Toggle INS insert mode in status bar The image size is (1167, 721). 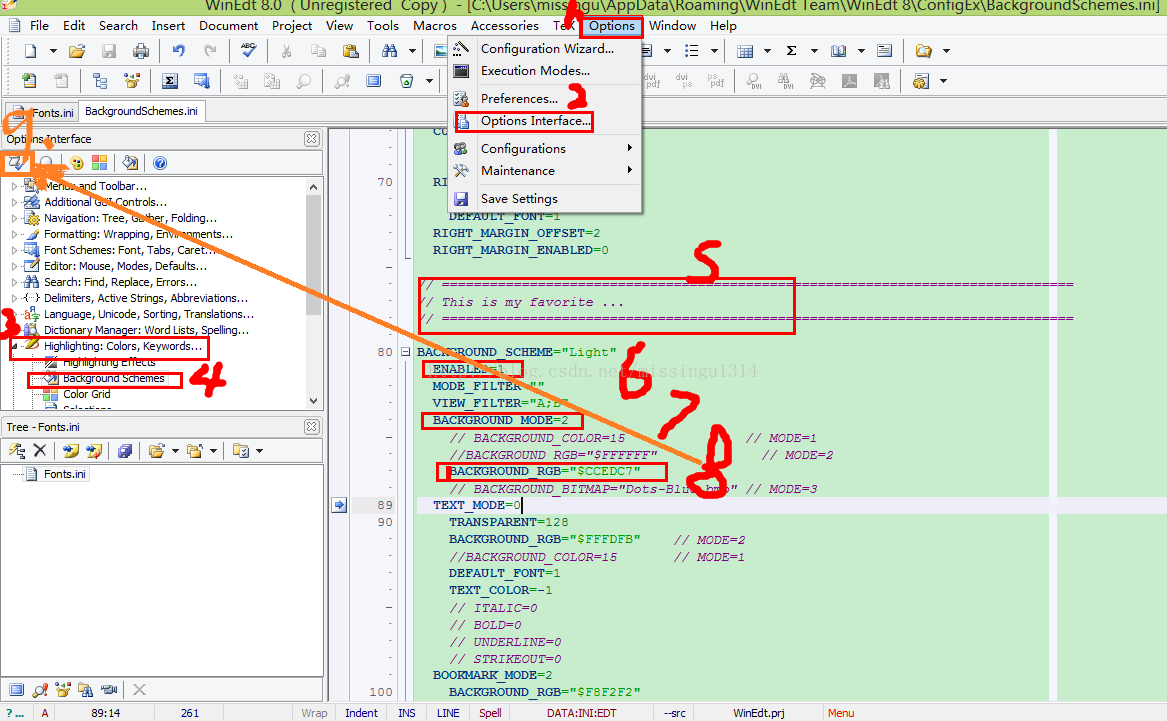406,713
